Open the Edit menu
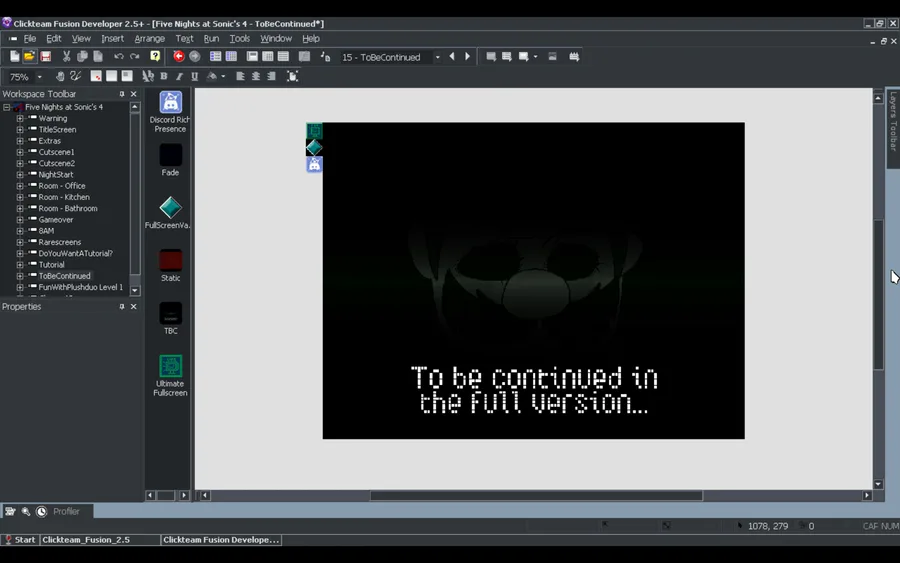Image resolution: width=900 pixels, height=563 pixels. pyautogui.click(x=53, y=38)
